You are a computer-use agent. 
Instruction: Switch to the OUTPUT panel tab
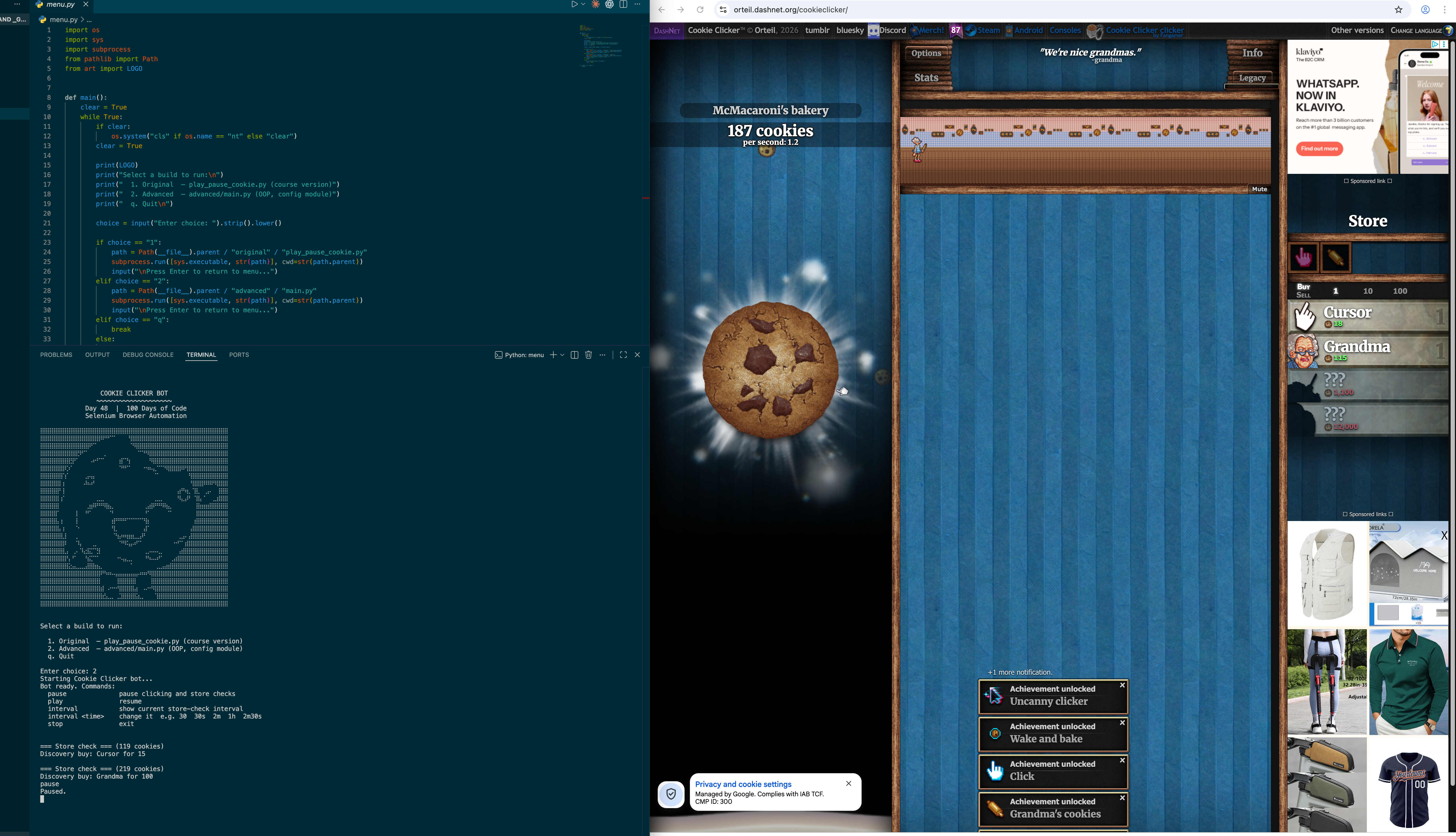tap(98, 355)
